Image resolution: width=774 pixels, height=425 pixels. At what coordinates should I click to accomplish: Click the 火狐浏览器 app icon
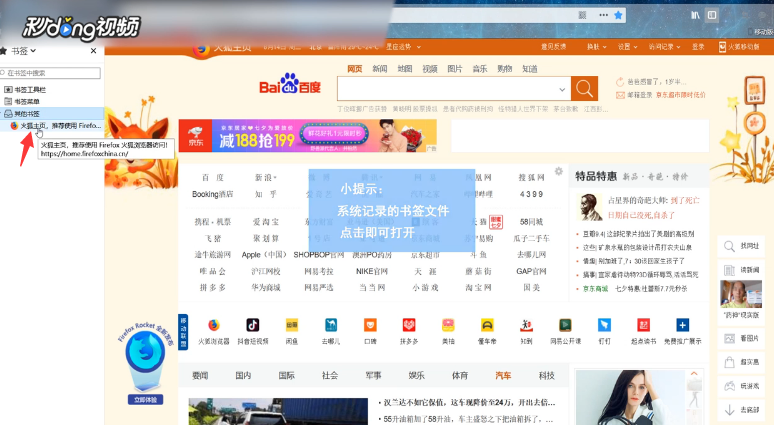214,325
